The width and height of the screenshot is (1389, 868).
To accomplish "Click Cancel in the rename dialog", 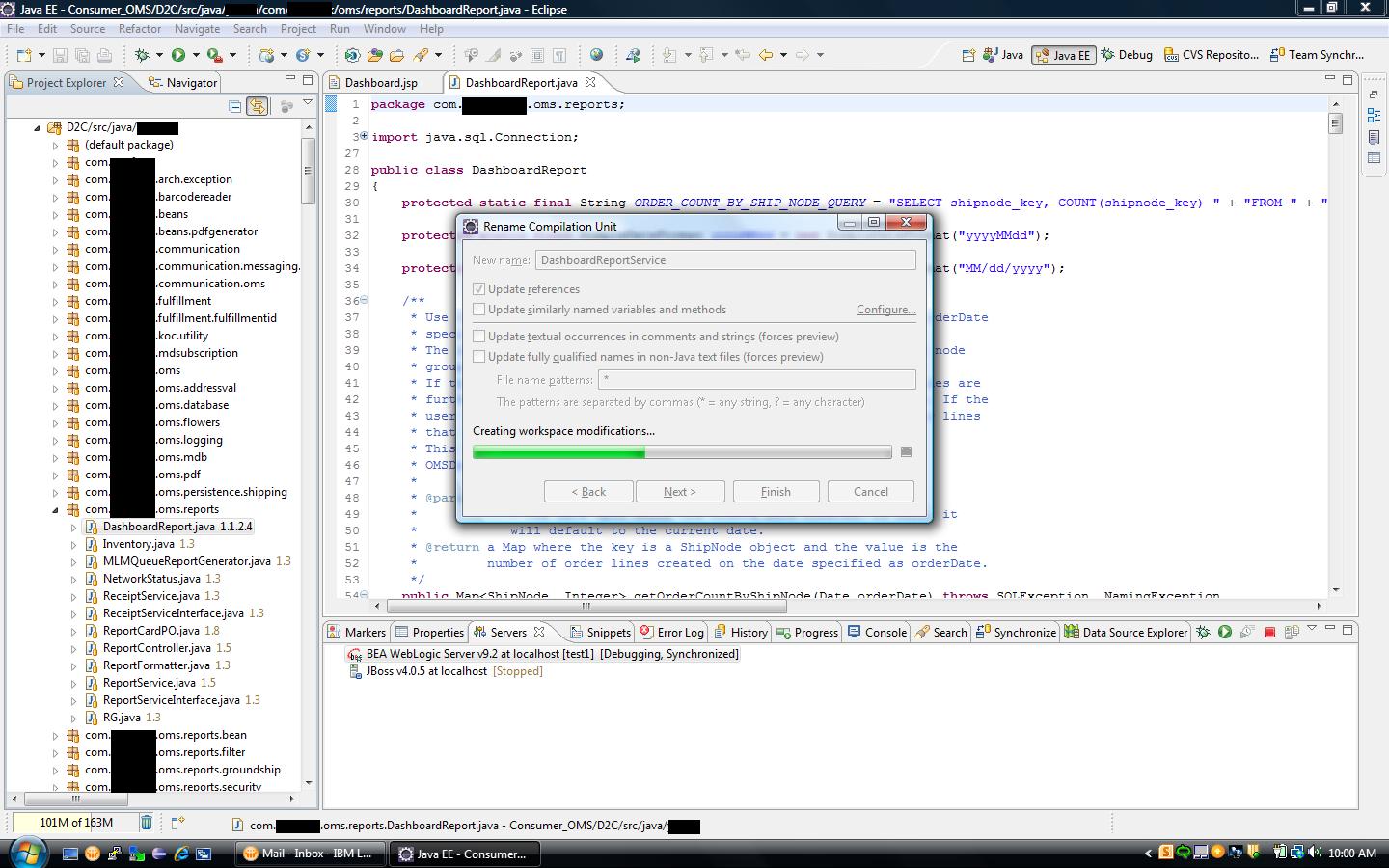I will tap(870, 492).
